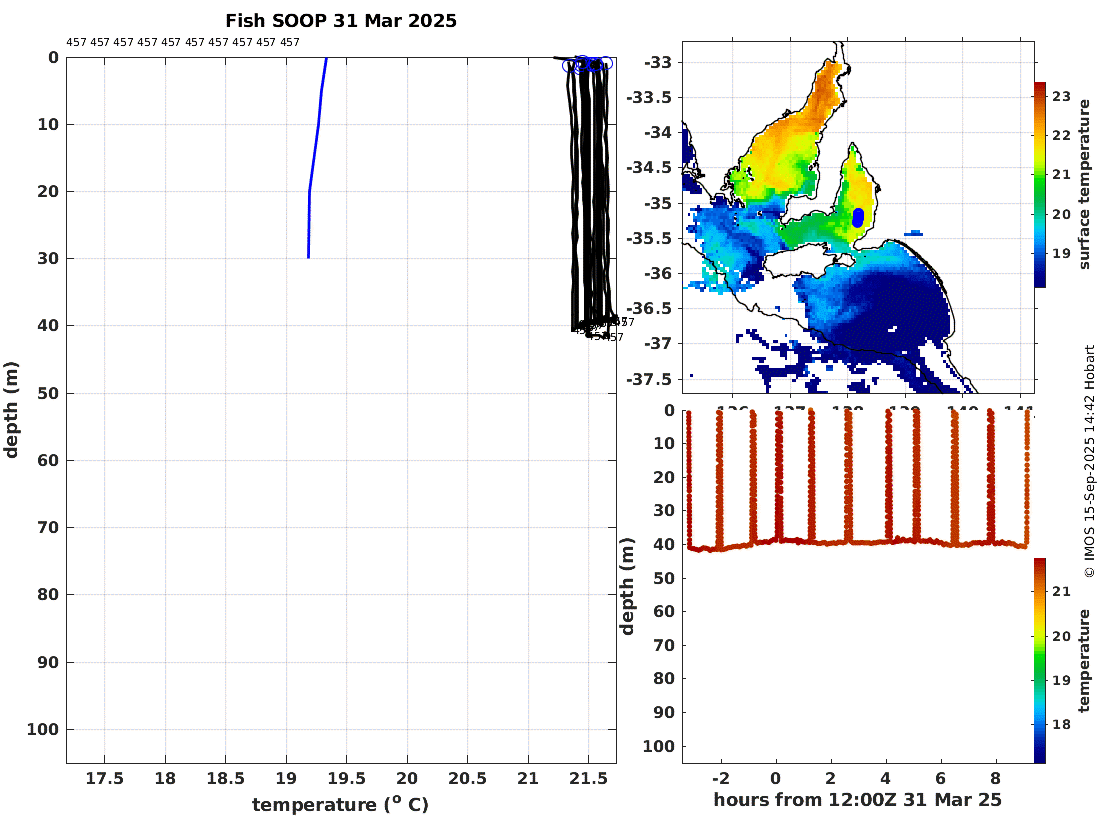Click the '6' hour tick on the time axis
The width and height of the screenshot is (1100, 820).
pos(941,778)
